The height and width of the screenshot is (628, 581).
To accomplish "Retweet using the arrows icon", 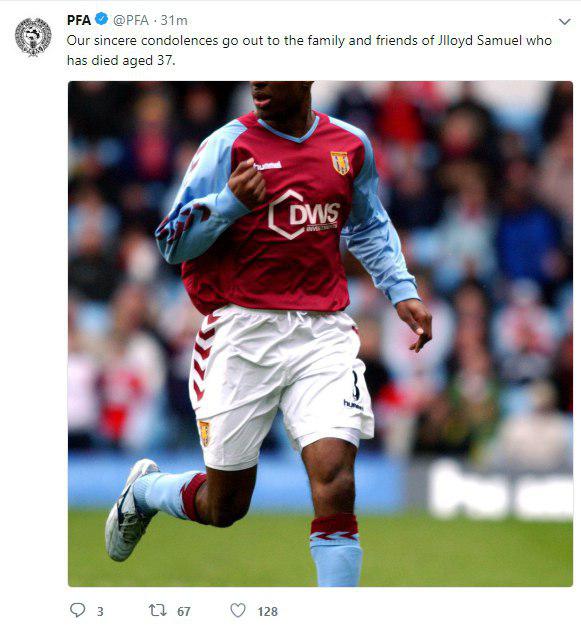I will click(x=157, y=610).
